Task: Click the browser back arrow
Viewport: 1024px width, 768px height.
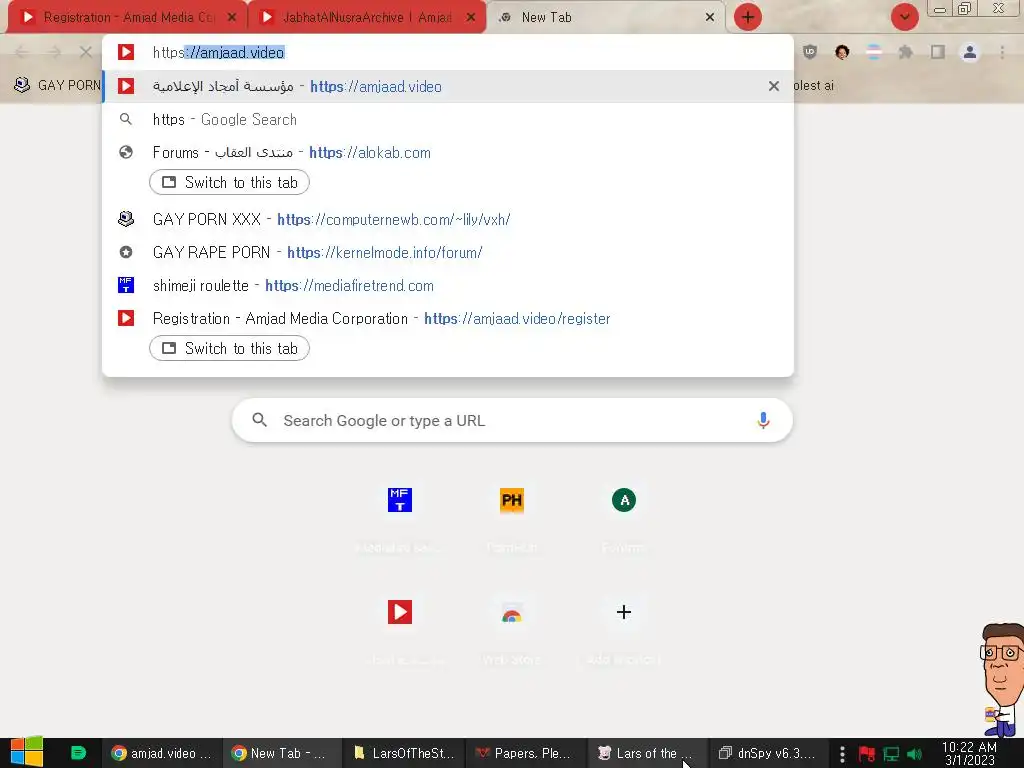Action: coord(22,52)
